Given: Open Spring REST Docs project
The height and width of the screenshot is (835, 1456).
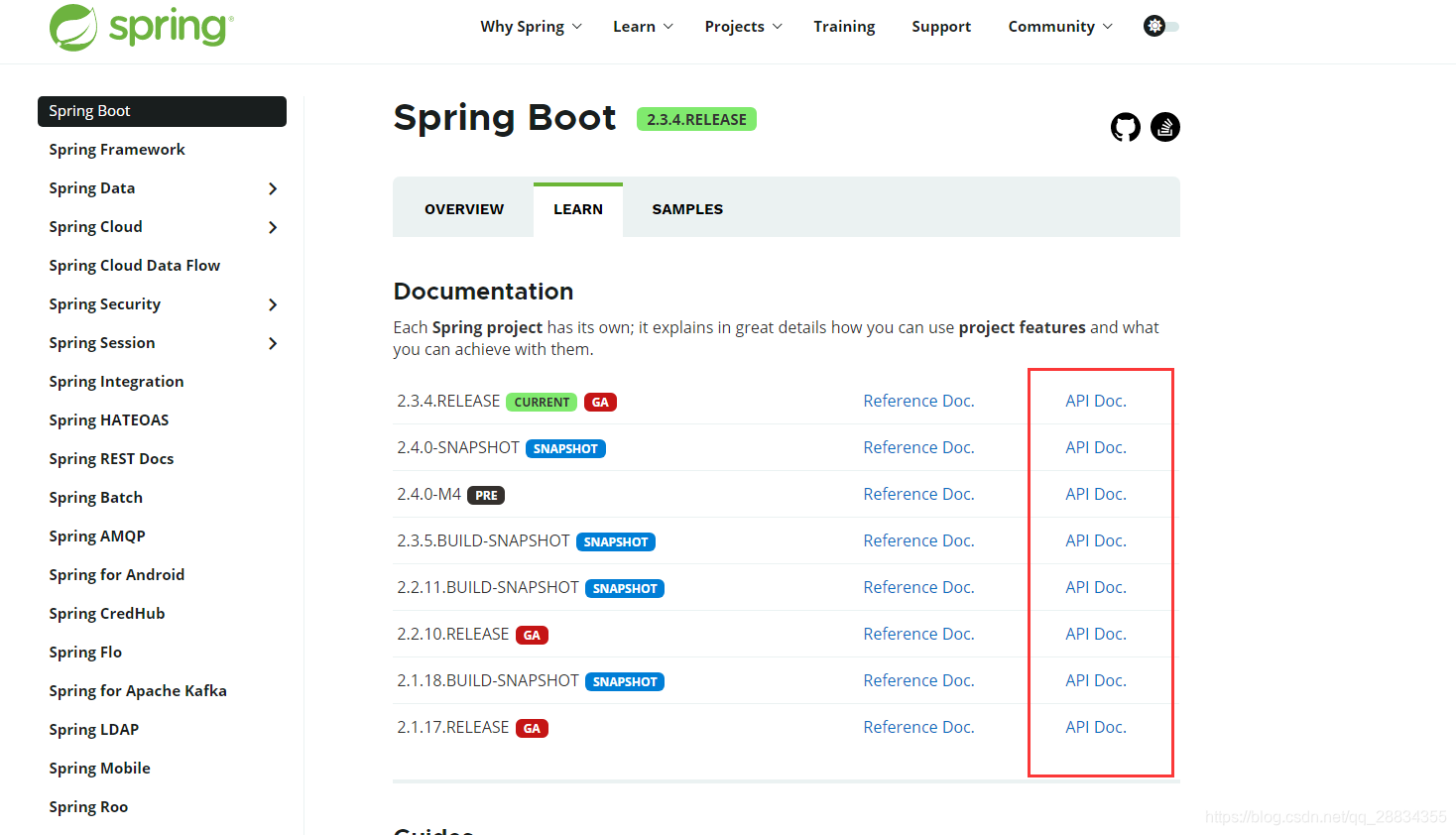Looking at the screenshot, I should (x=111, y=459).
